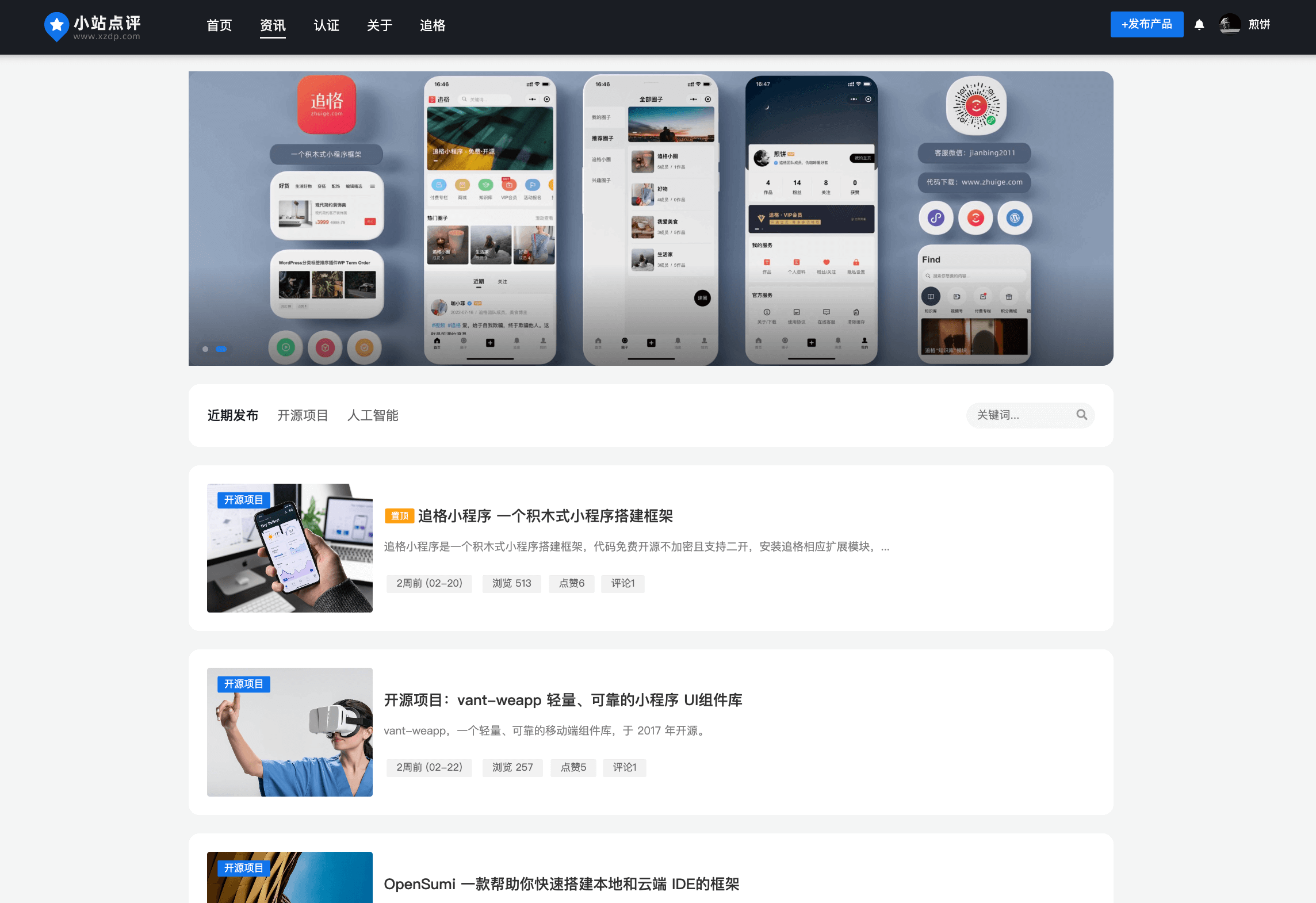Image resolution: width=1316 pixels, height=903 pixels.
Task: Open the 资讯 nav item
Action: (x=273, y=25)
